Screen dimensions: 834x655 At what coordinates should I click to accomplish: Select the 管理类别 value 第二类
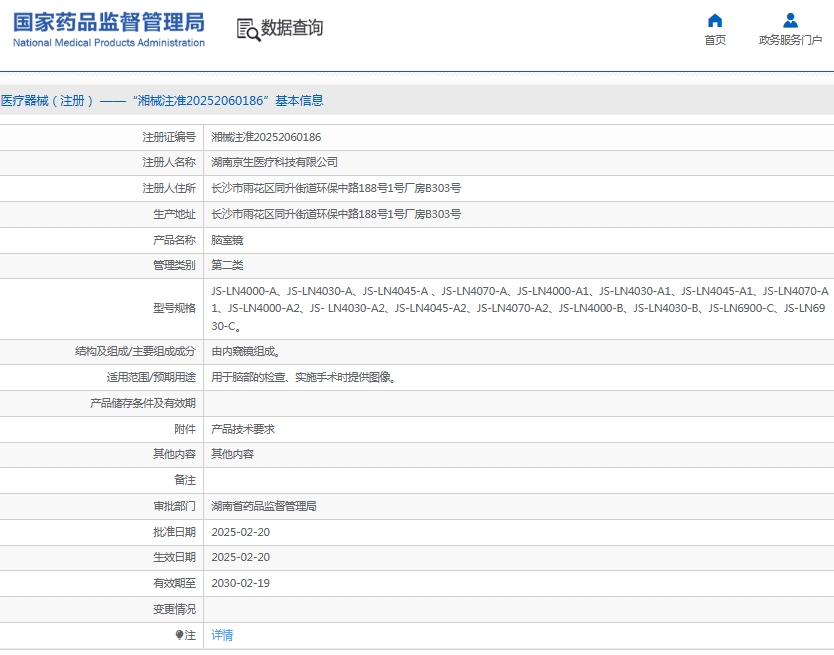pos(226,265)
